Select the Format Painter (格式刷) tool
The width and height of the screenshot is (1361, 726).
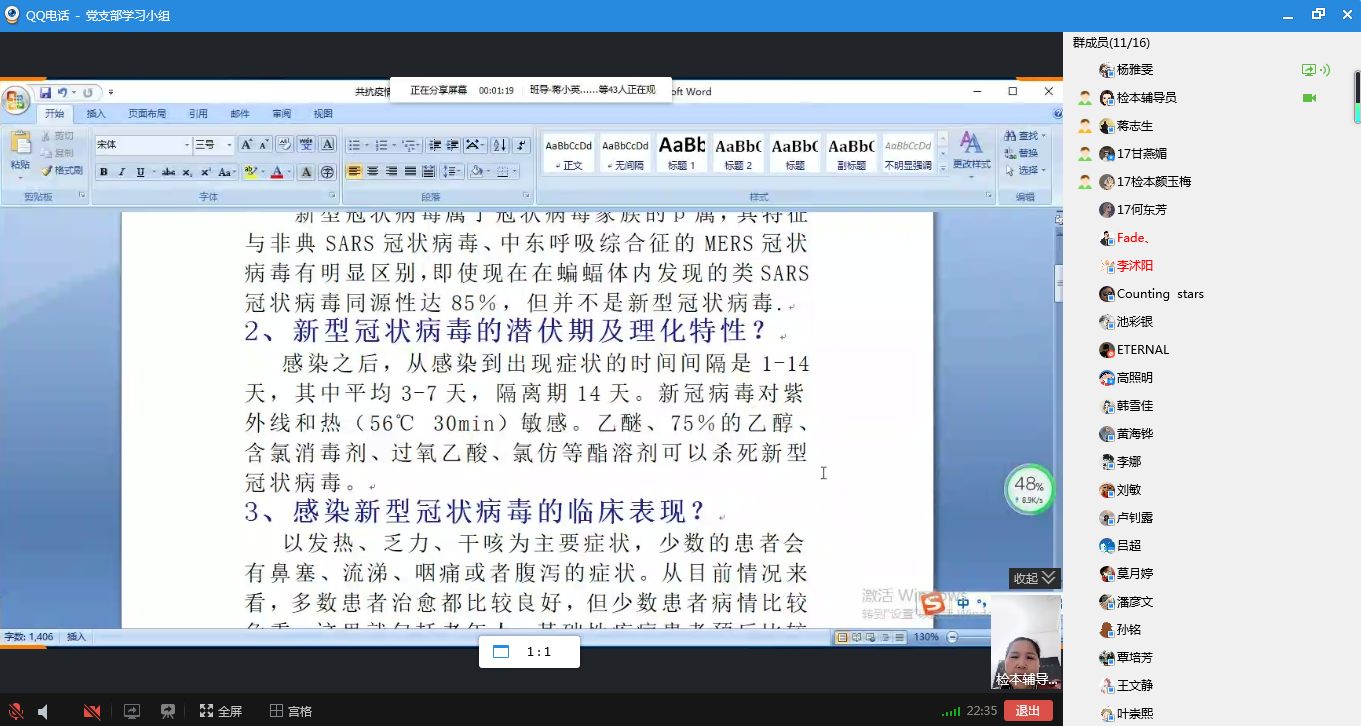62,171
